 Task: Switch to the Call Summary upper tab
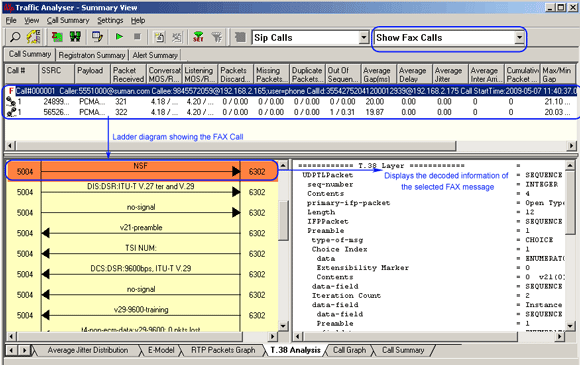[x=30, y=54]
